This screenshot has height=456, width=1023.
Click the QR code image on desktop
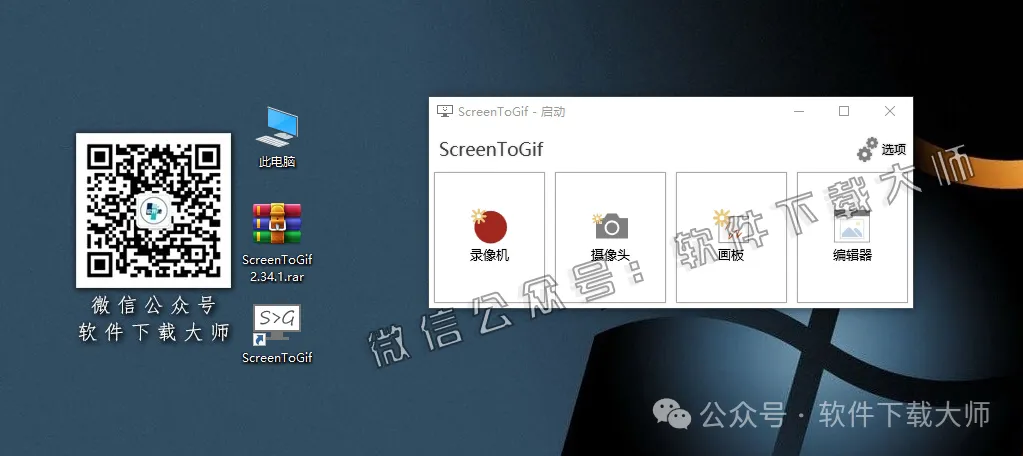[x=153, y=210]
